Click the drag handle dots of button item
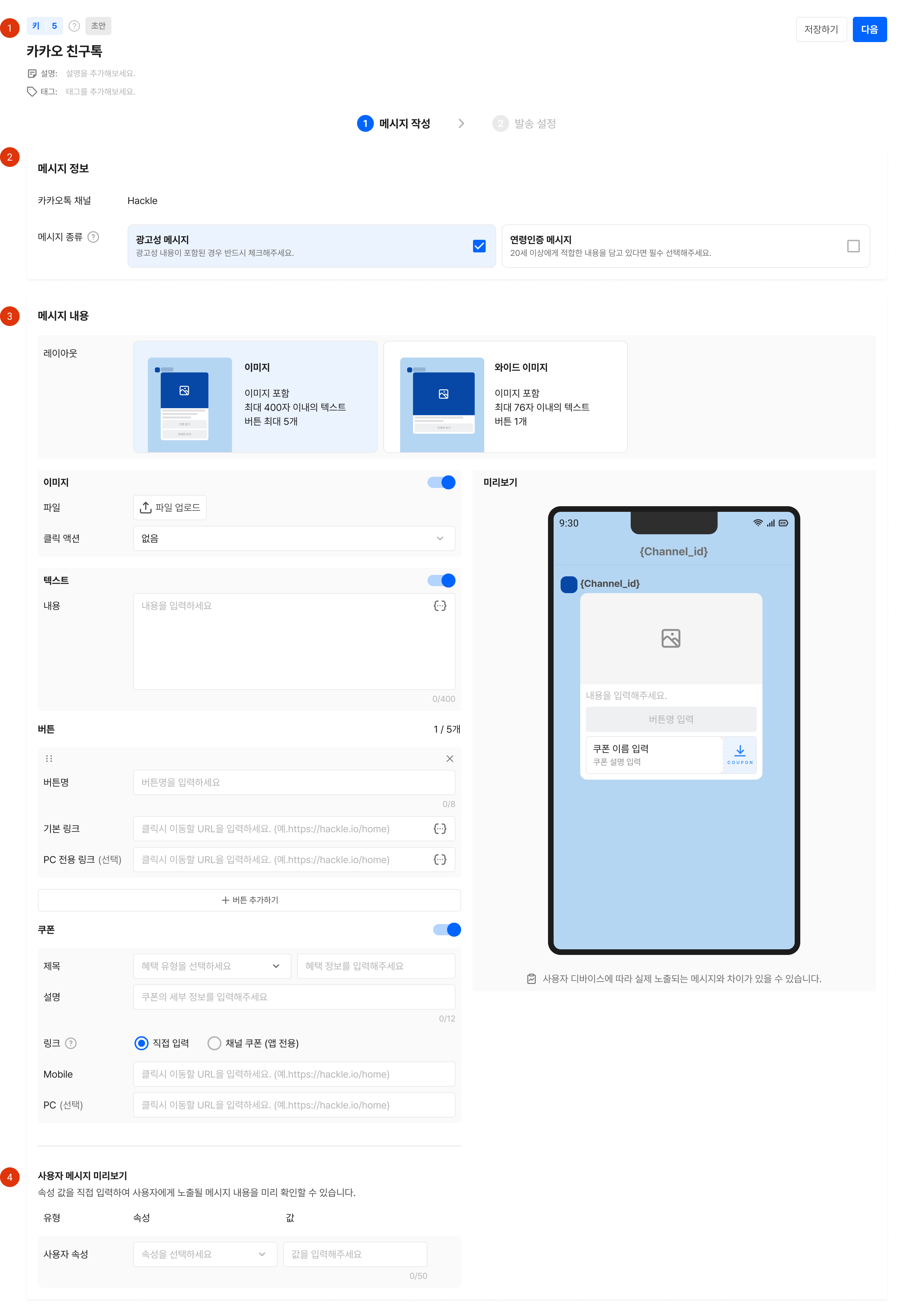This screenshot has height=1316, width=904. point(49,759)
